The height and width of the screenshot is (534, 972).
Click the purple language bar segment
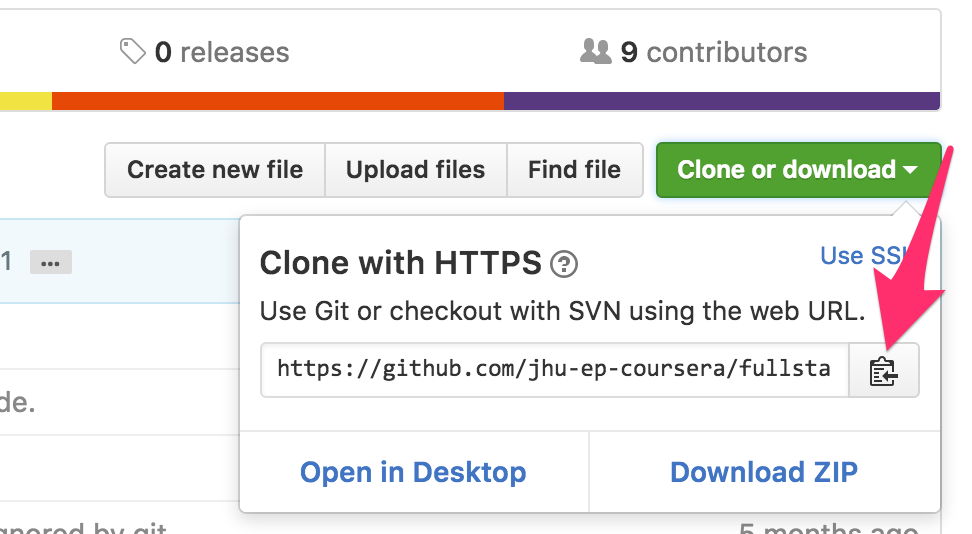point(721,100)
